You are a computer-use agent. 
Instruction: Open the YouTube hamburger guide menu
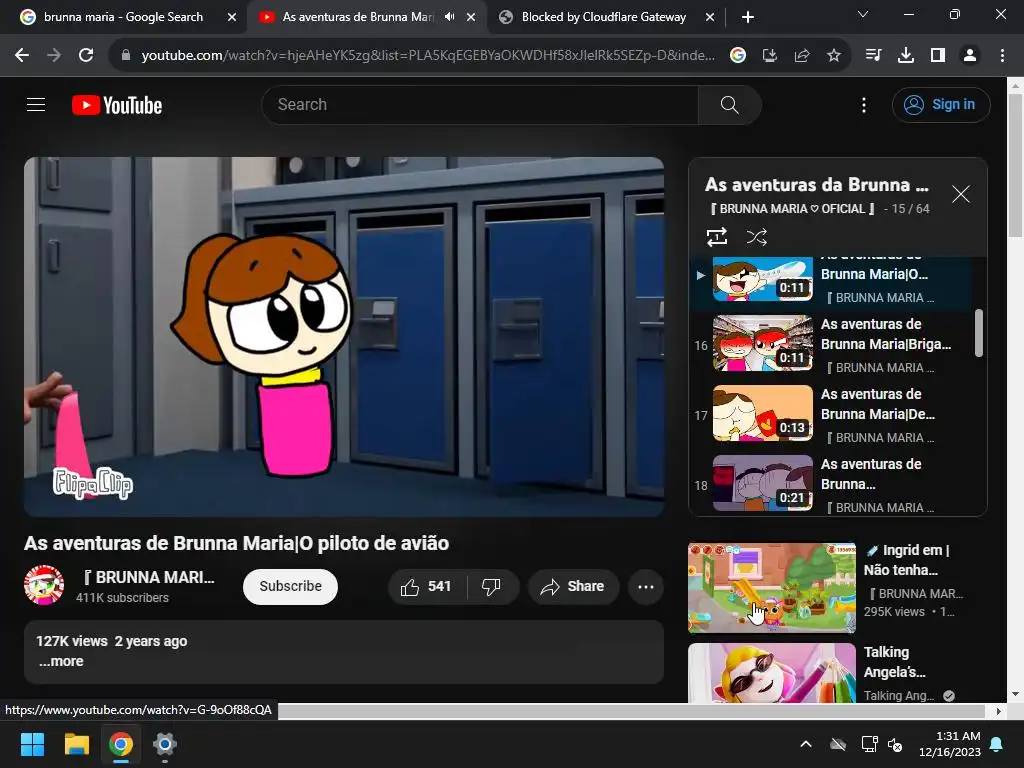pyautogui.click(x=36, y=104)
